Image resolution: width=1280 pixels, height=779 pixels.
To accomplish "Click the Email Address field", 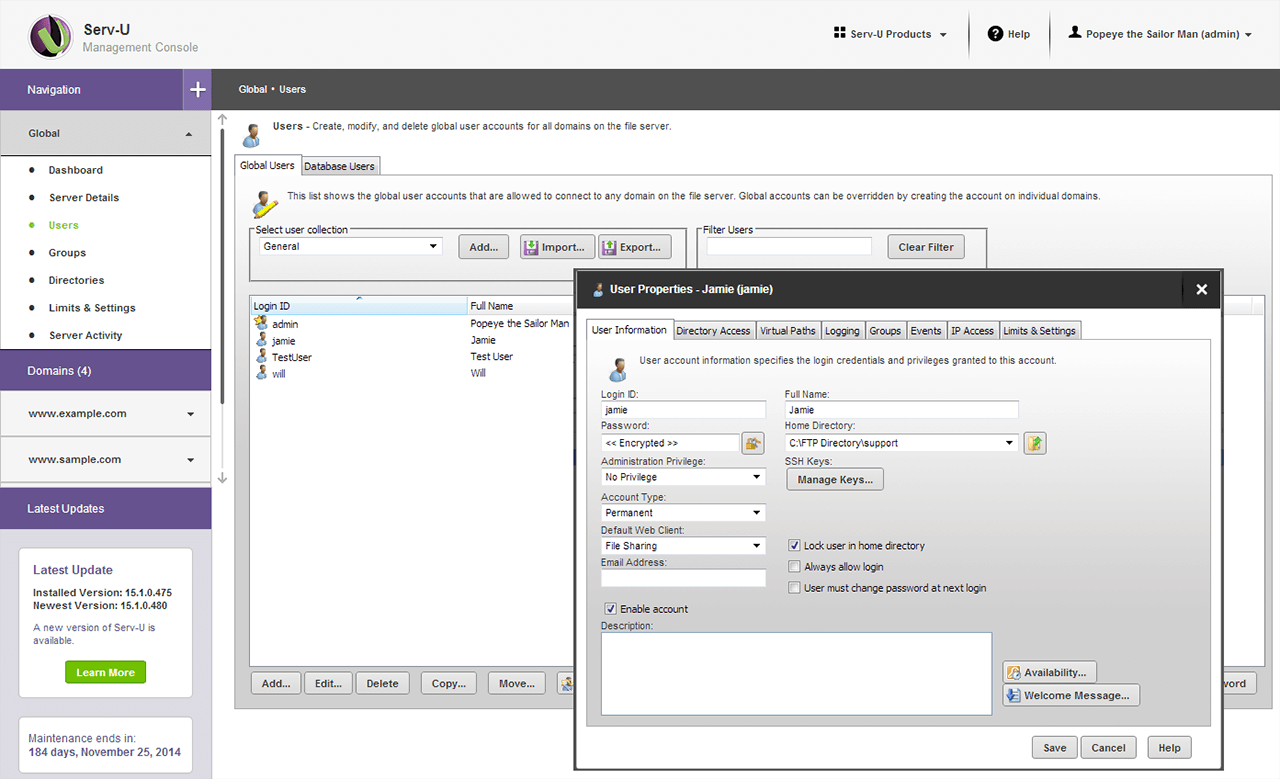I will tap(683, 578).
